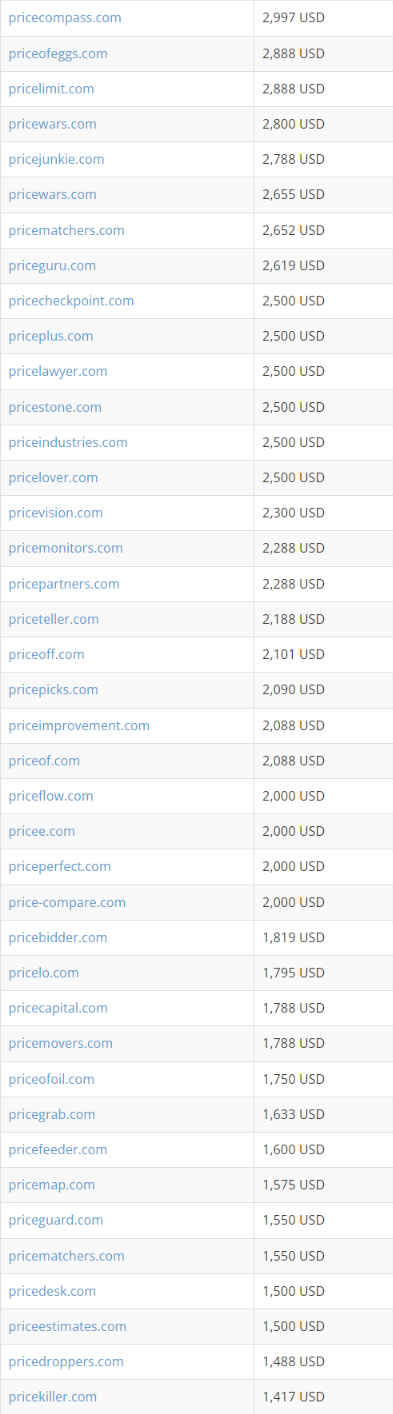Select the pricejunkie.com link
The height and width of the screenshot is (1414, 393).
click(x=56, y=159)
